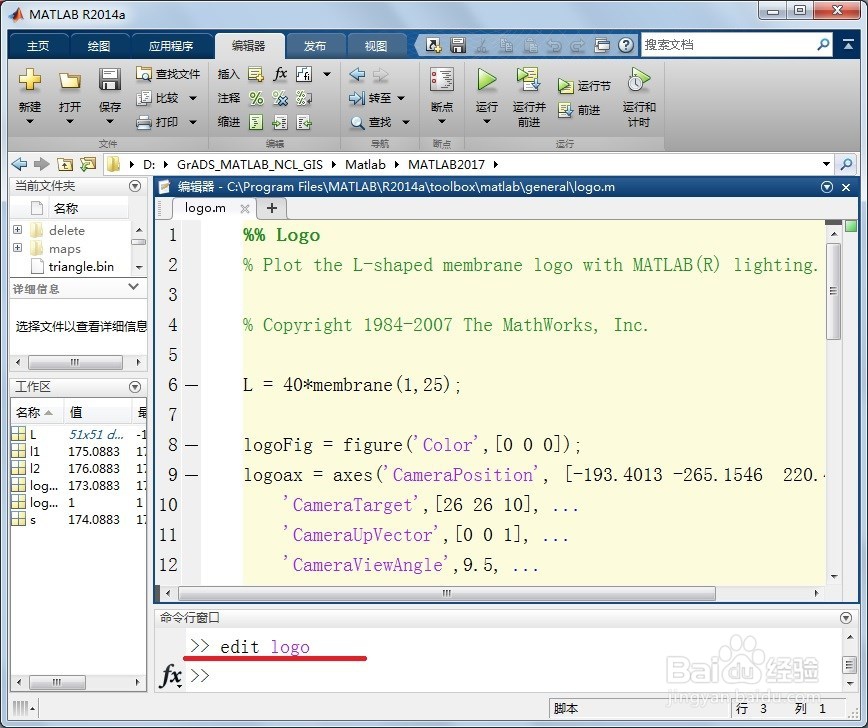Screen dimensions: 868x728
Task: Open the View (视图) tab
Action: click(376, 46)
